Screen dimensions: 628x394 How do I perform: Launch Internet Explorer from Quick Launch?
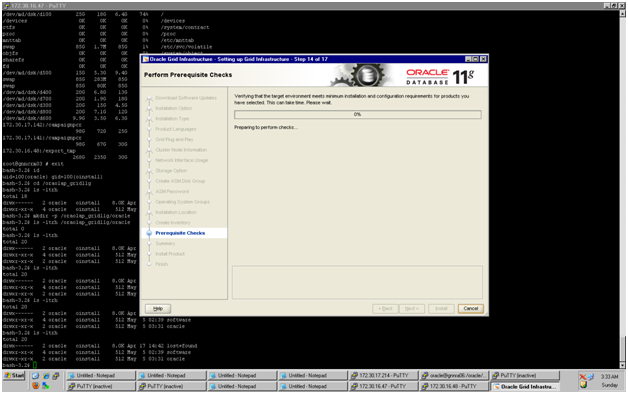click(x=46, y=376)
